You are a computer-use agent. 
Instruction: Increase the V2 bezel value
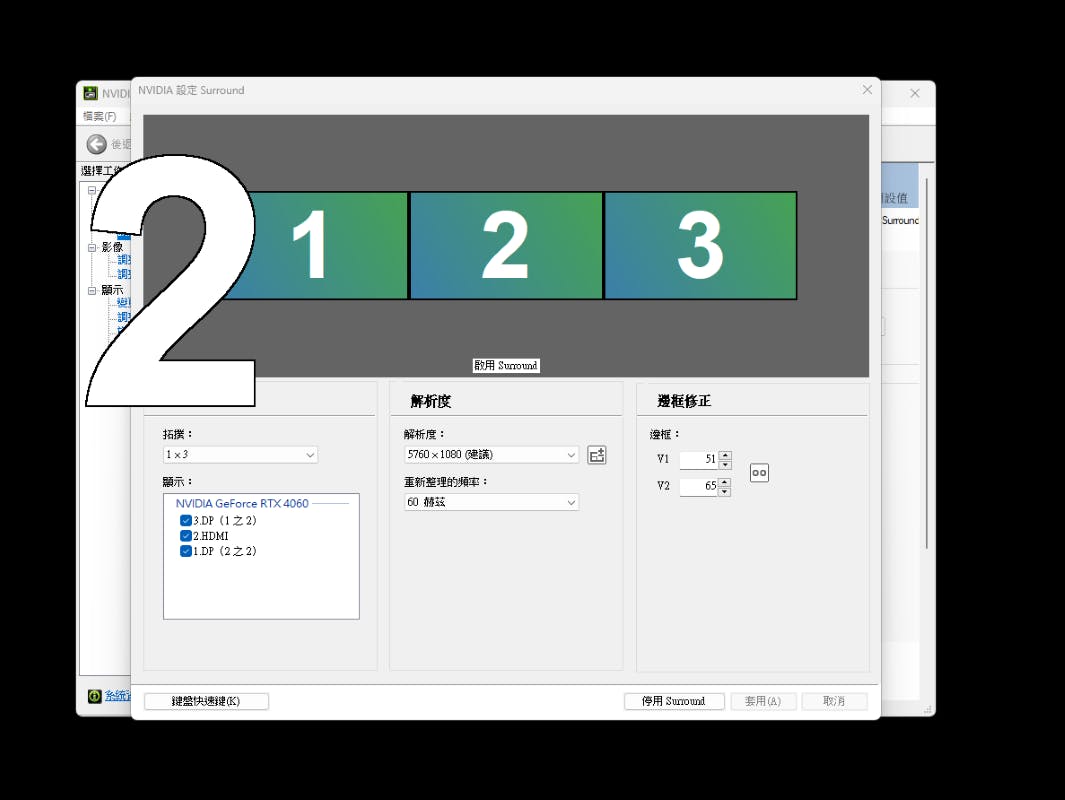pyautogui.click(x=725, y=482)
